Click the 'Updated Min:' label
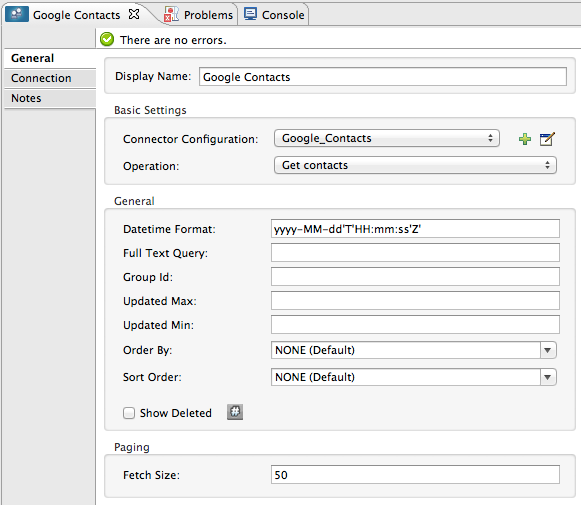581x505 pixels. [158, 325]
